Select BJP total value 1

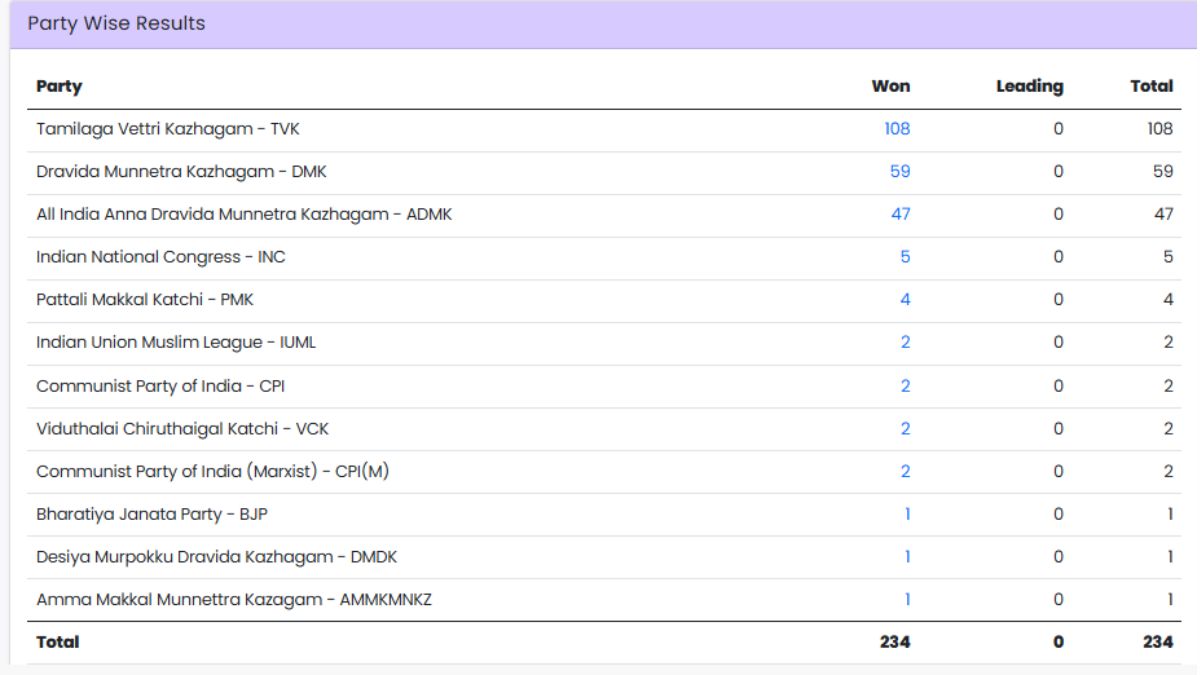(1170, 514)
